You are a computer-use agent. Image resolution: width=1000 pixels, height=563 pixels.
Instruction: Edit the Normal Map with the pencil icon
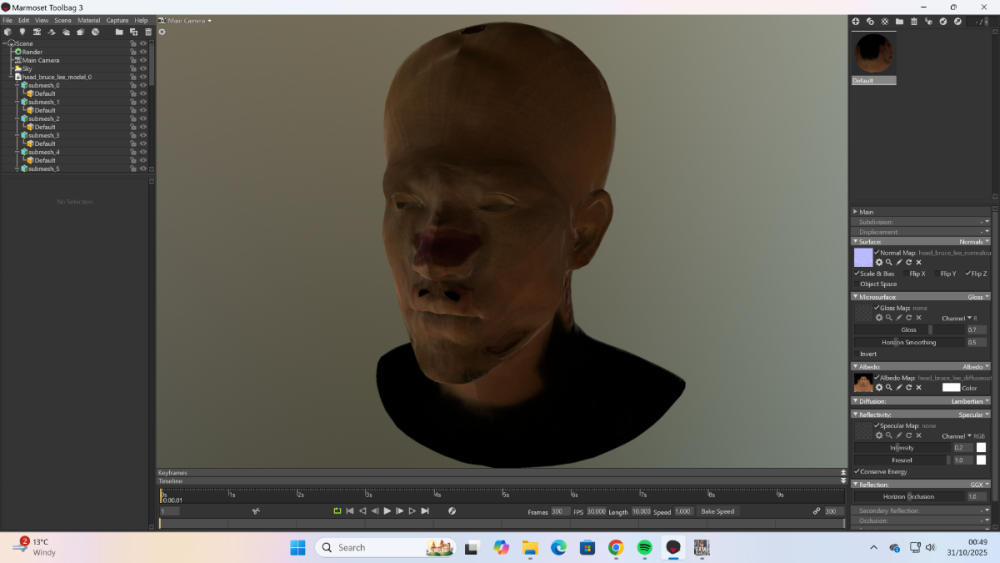point(899,263)
